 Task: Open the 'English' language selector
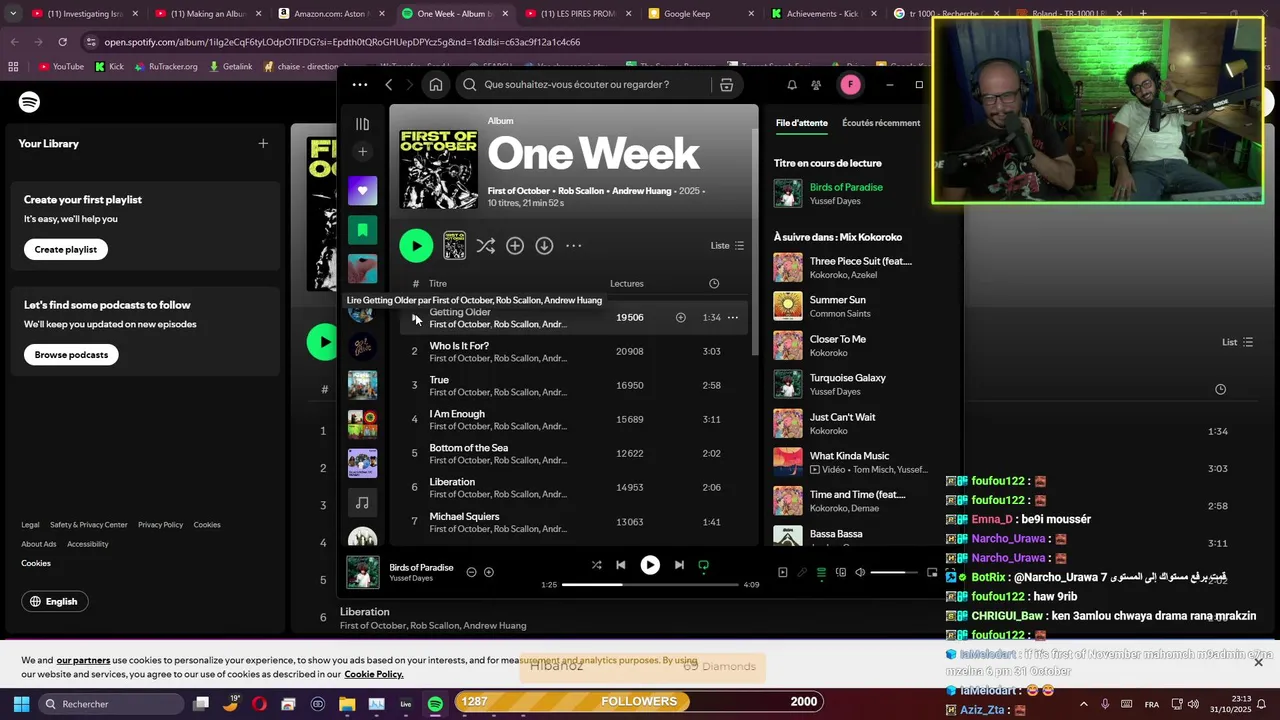54,601
